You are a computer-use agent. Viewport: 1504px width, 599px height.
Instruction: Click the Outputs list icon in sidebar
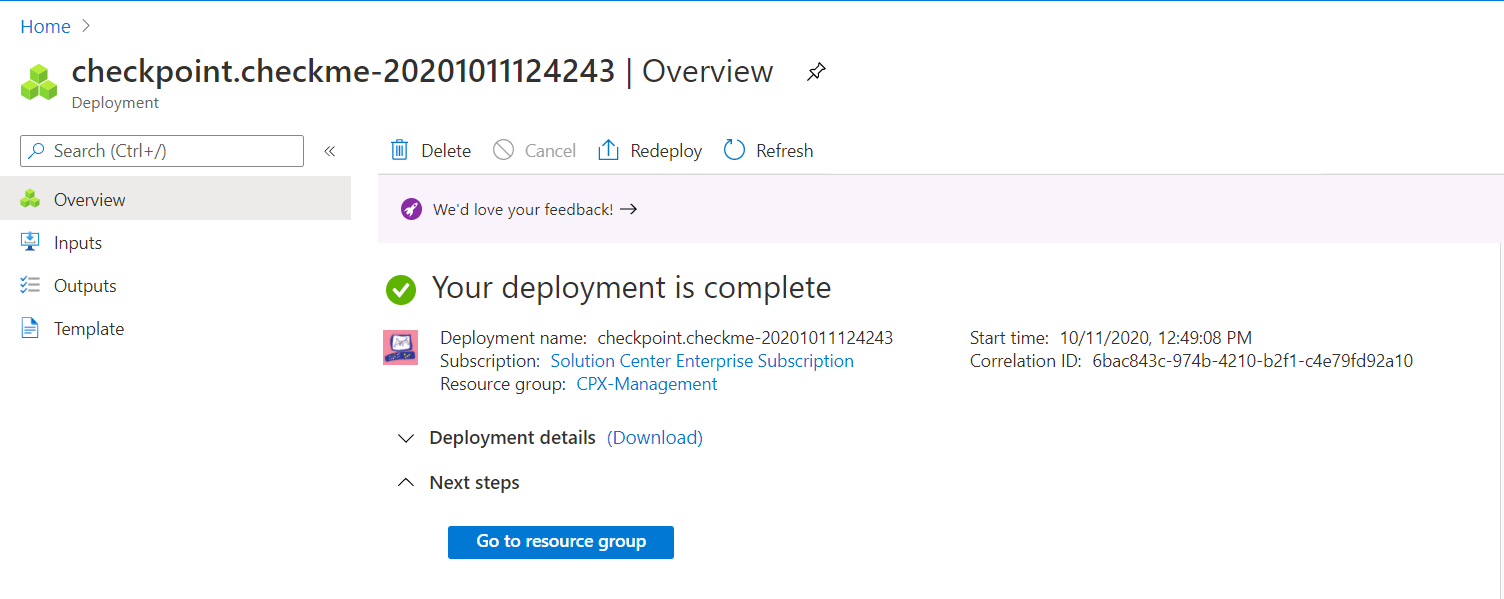coord(30,285)
